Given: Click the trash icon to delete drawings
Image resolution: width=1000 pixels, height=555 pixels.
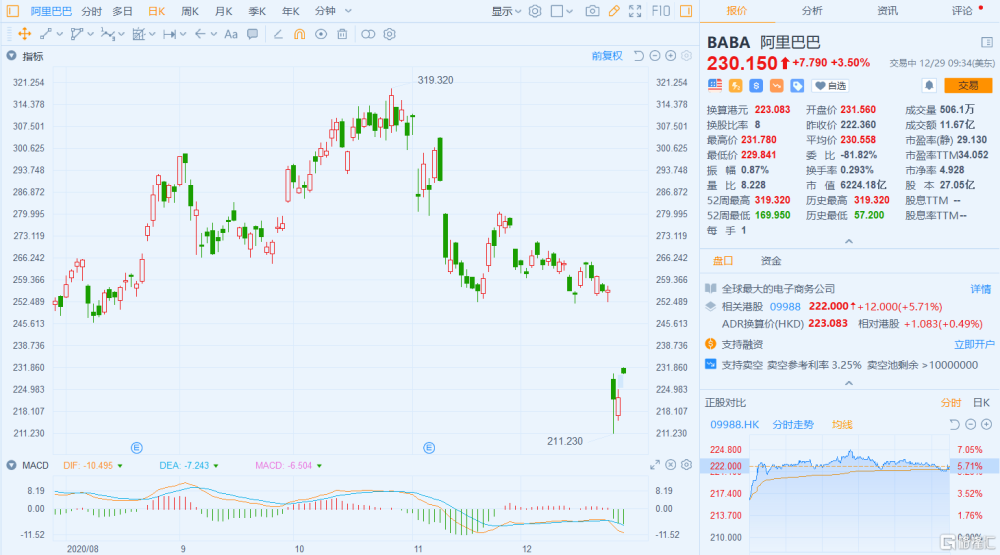Looking at the screenshot, I should (342, 34).
